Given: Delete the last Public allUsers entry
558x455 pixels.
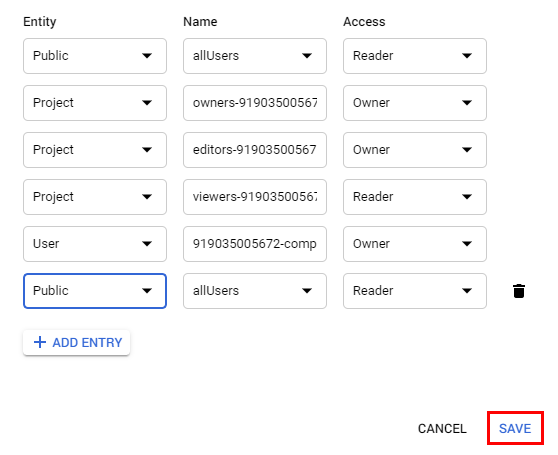Looking at the screenshot, I should coord(518,291).
